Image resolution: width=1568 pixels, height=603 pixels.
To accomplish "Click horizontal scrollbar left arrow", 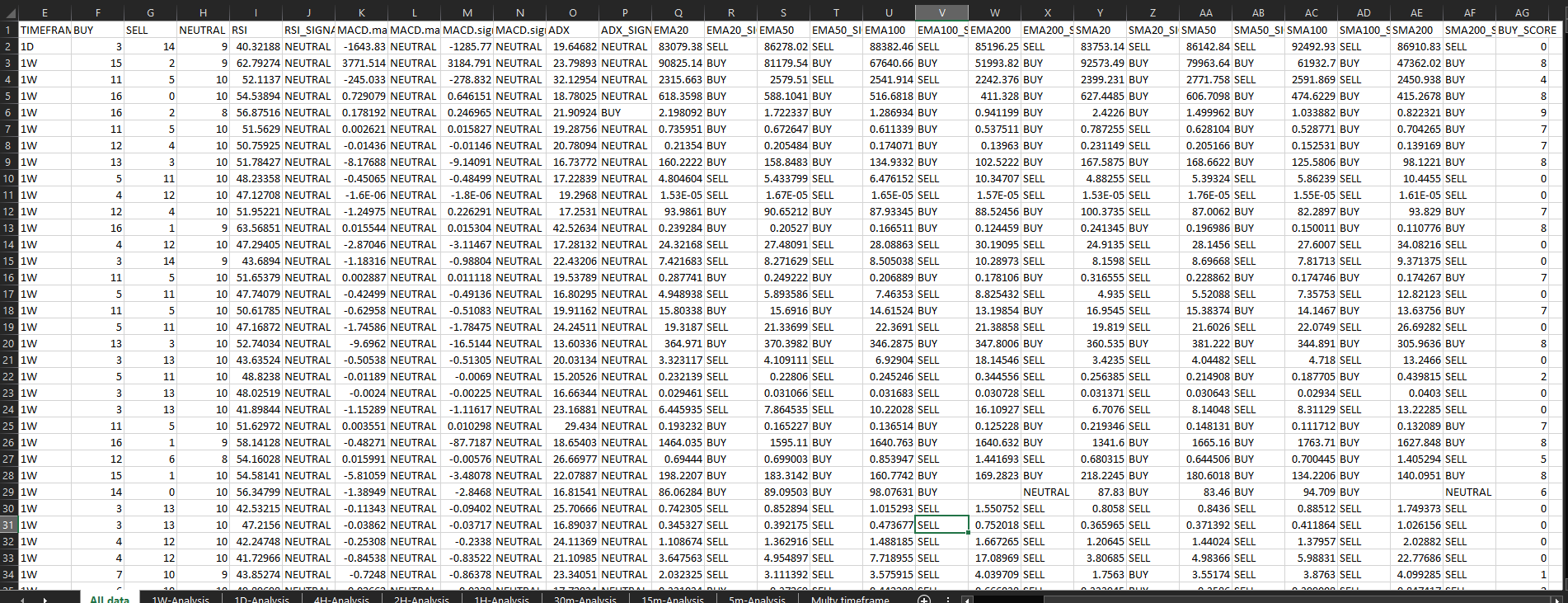I will (967, 600).
